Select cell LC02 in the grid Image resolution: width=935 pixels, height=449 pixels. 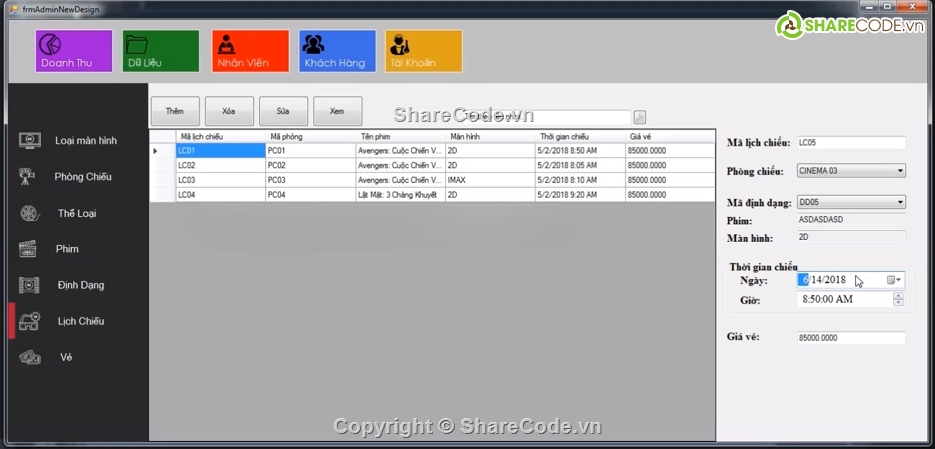click(221, 165)
